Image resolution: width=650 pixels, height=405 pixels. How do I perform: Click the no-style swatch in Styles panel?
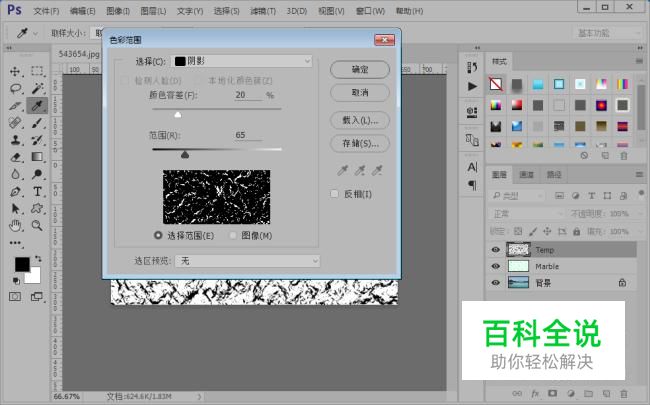(496, 84)
